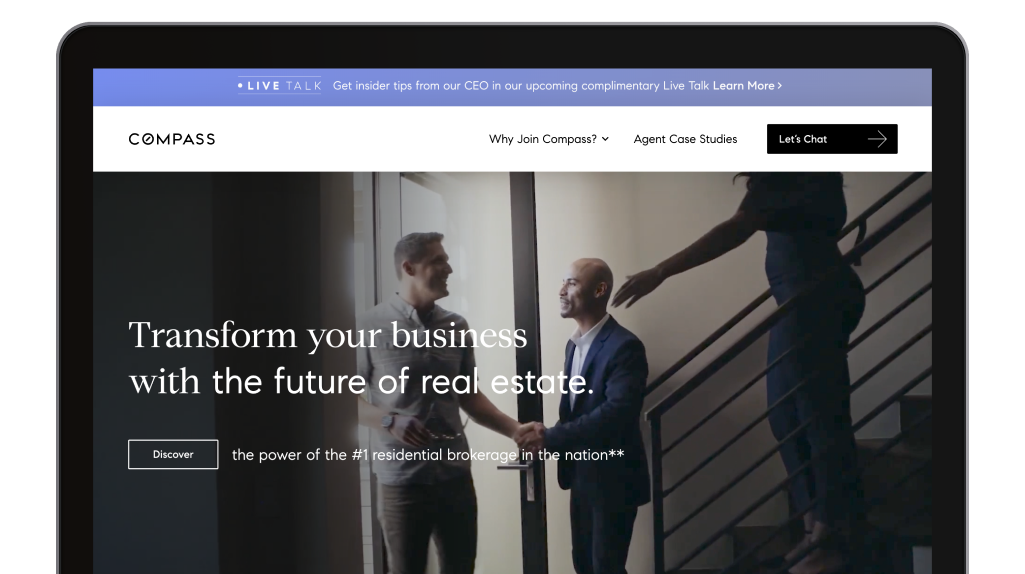Click the Transform your business headline
This screenshot has height=574, width=1025.
click(x=328, y=335)
